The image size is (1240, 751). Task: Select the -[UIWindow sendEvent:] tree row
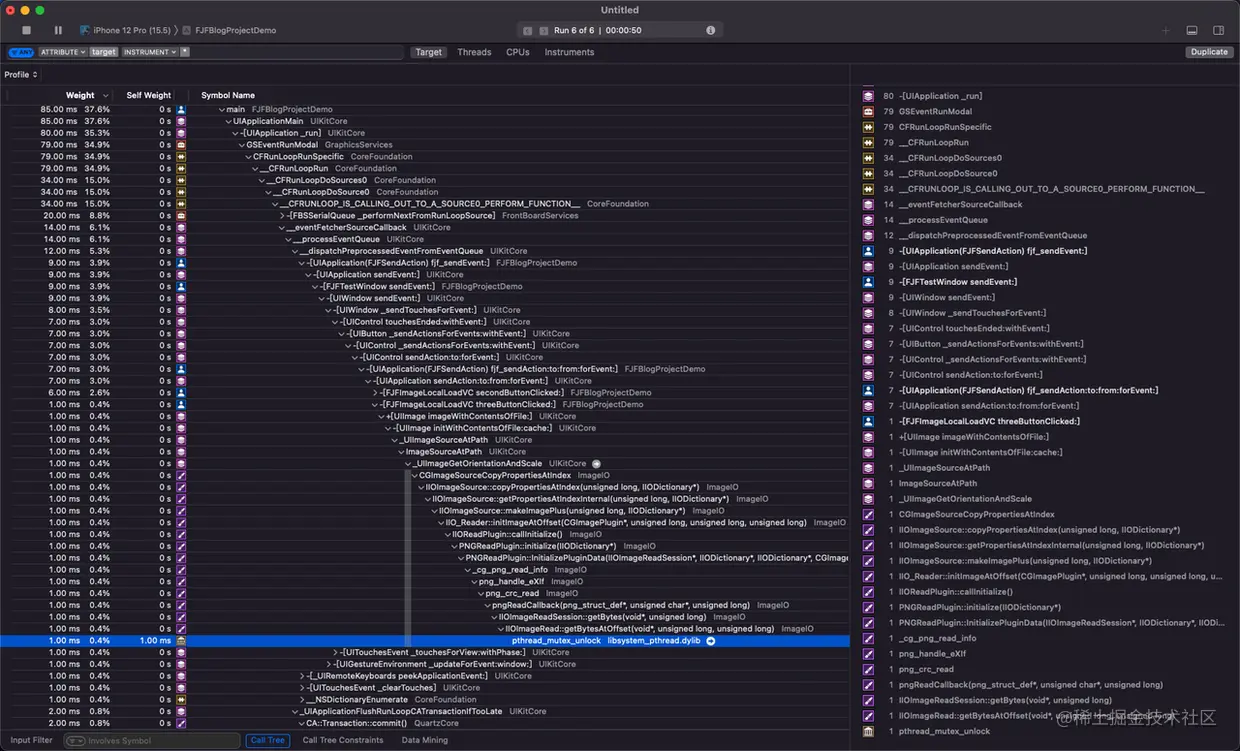click(425, 298)
